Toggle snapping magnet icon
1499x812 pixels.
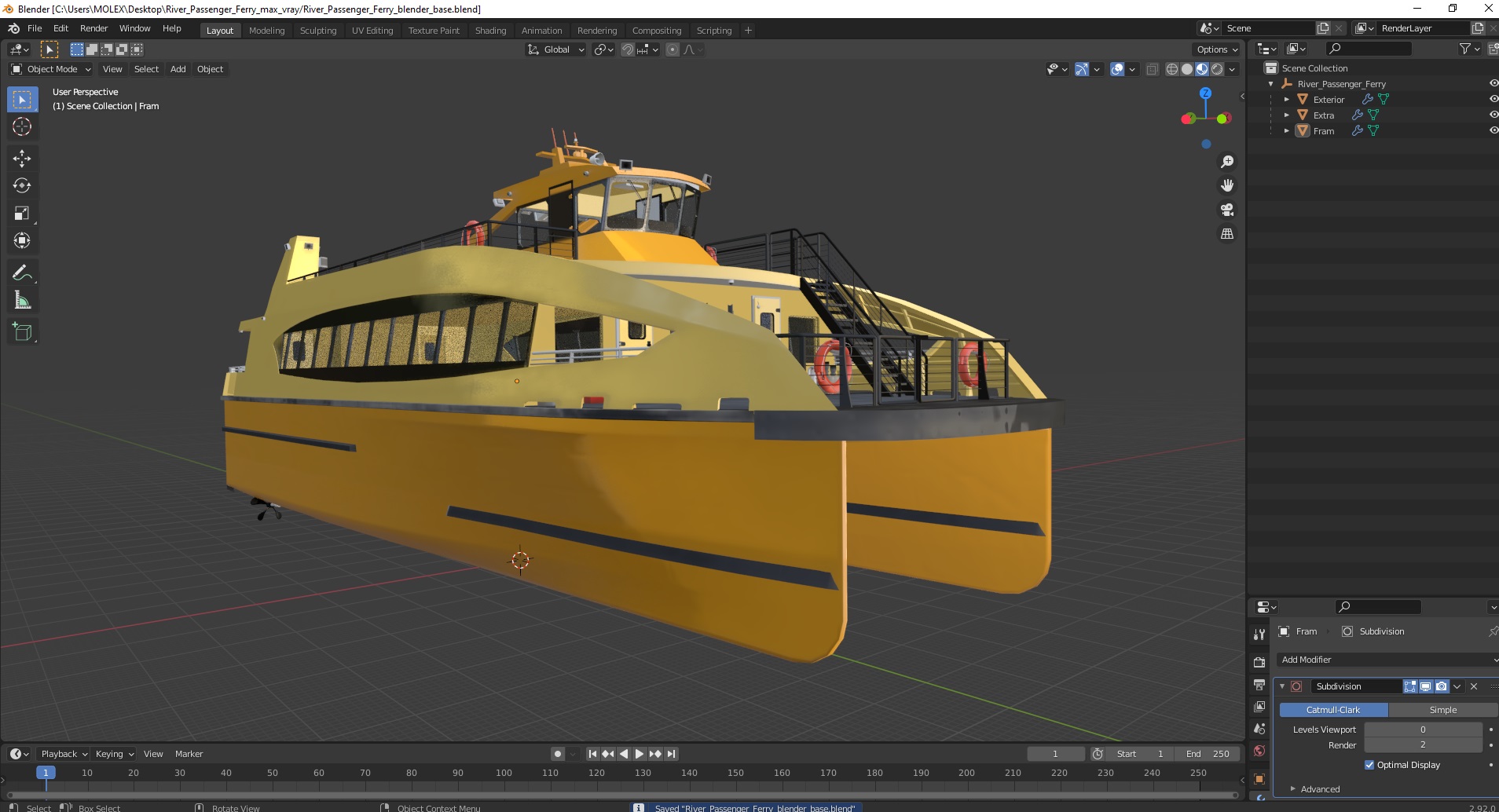[x=627, y=49]
